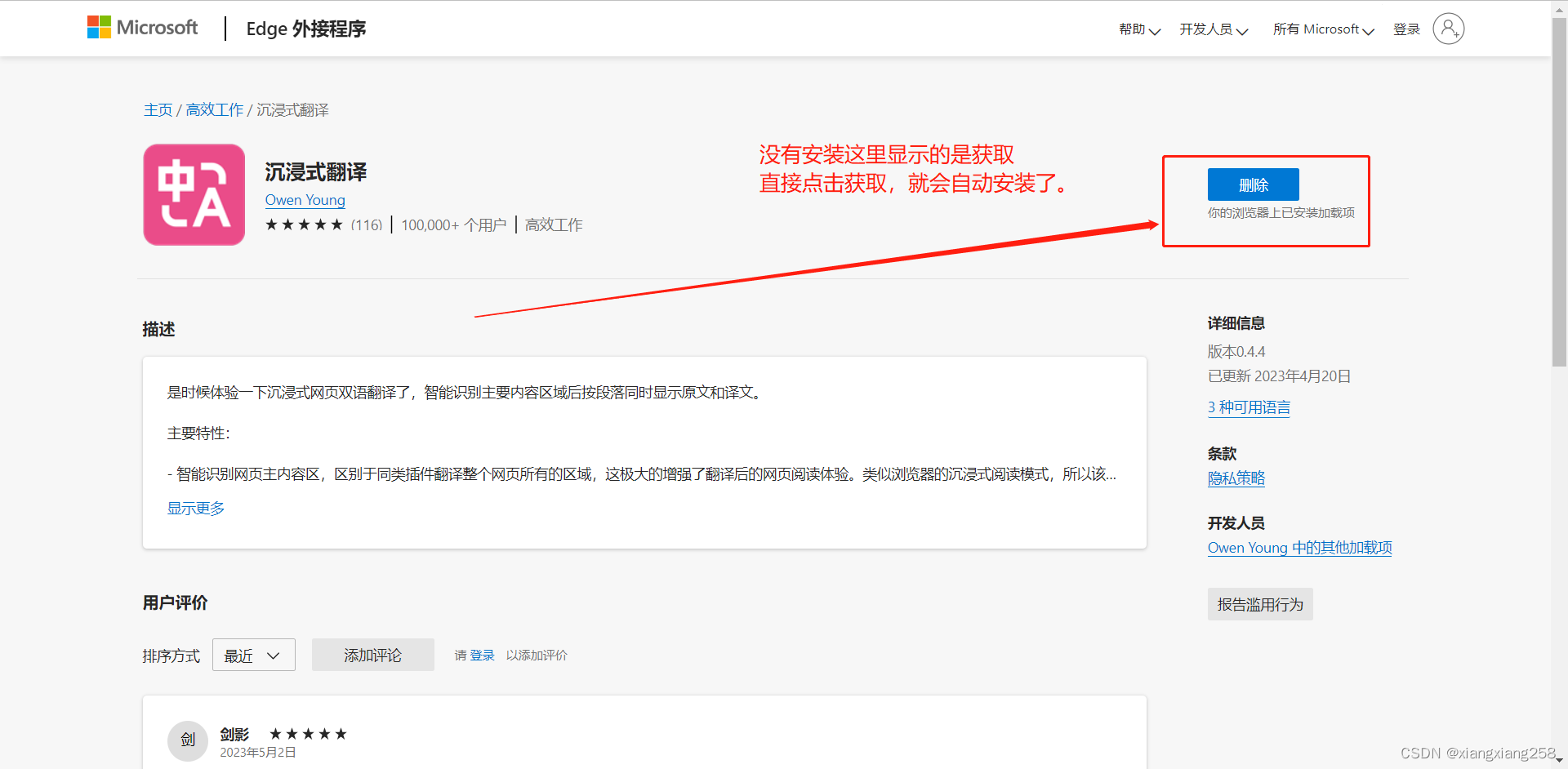
Task: Go to 主页 breadcrumb
Action: 158,109
